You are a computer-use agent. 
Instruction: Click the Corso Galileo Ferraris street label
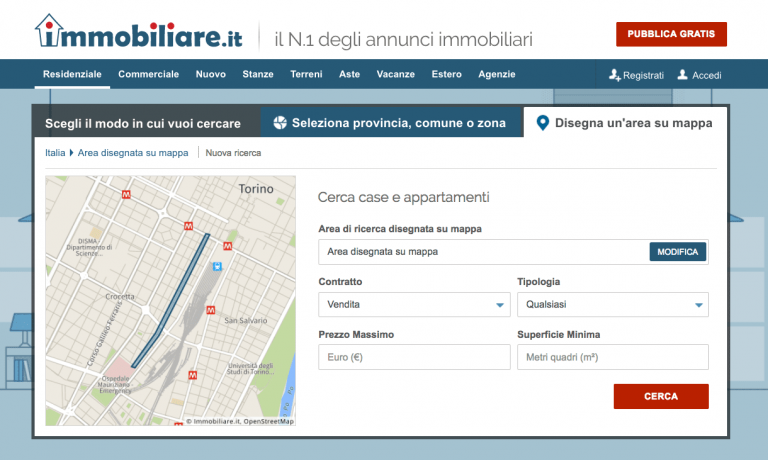tap(104, 334)
